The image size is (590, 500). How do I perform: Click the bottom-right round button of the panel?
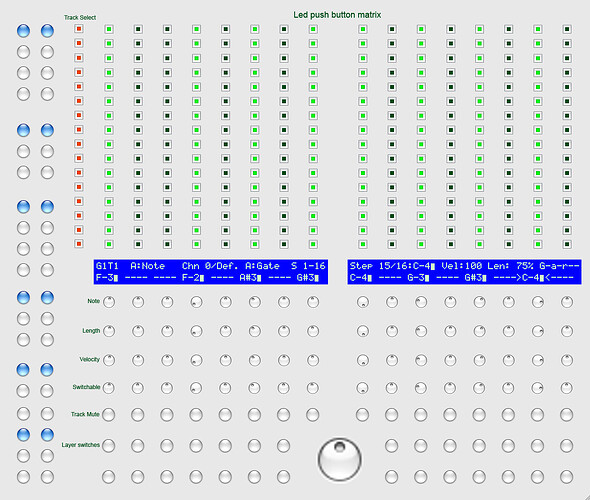[x=567, y=477]
